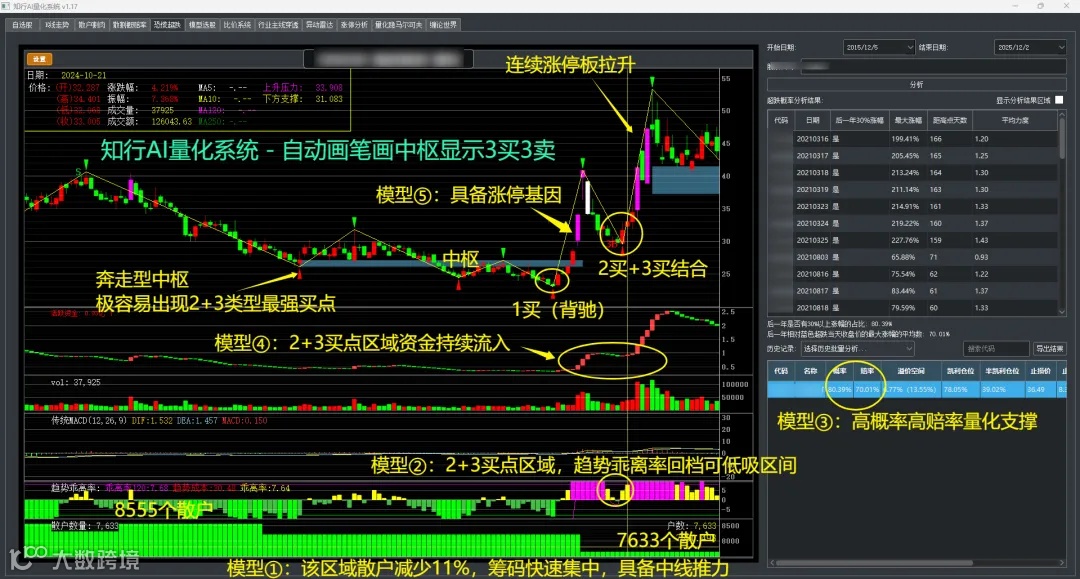This screenshot has width=1080, height=579.
Task: Click the 概率 column header in lower table
Action: pos(839,371)
